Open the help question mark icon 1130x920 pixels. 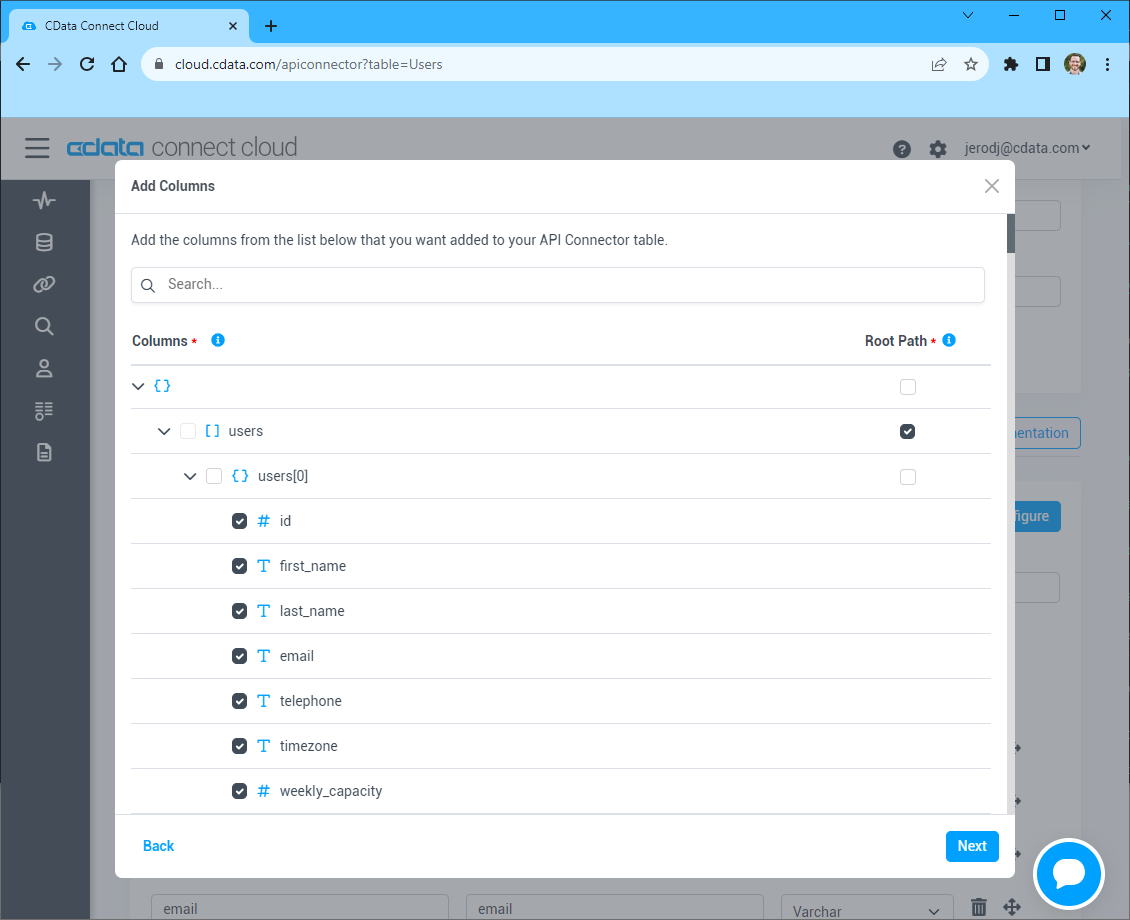(x=902, y=149)
